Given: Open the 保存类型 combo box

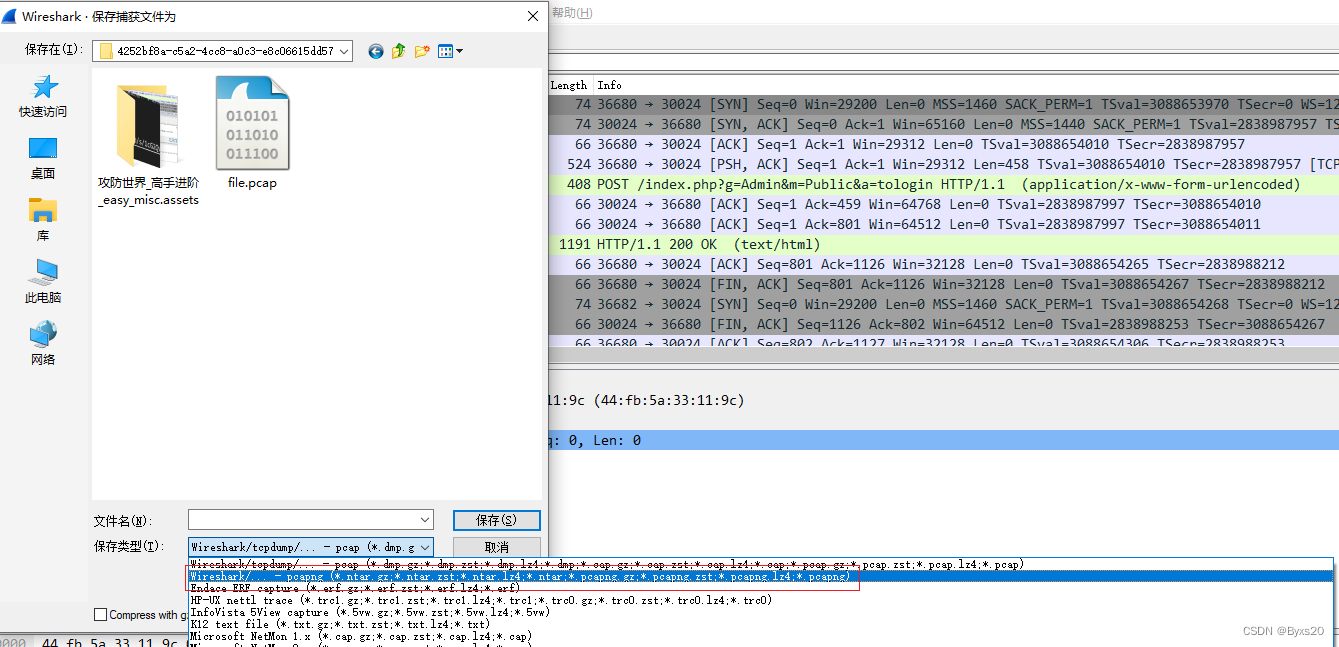Looking at the screenshot, I should click(311, 547).
